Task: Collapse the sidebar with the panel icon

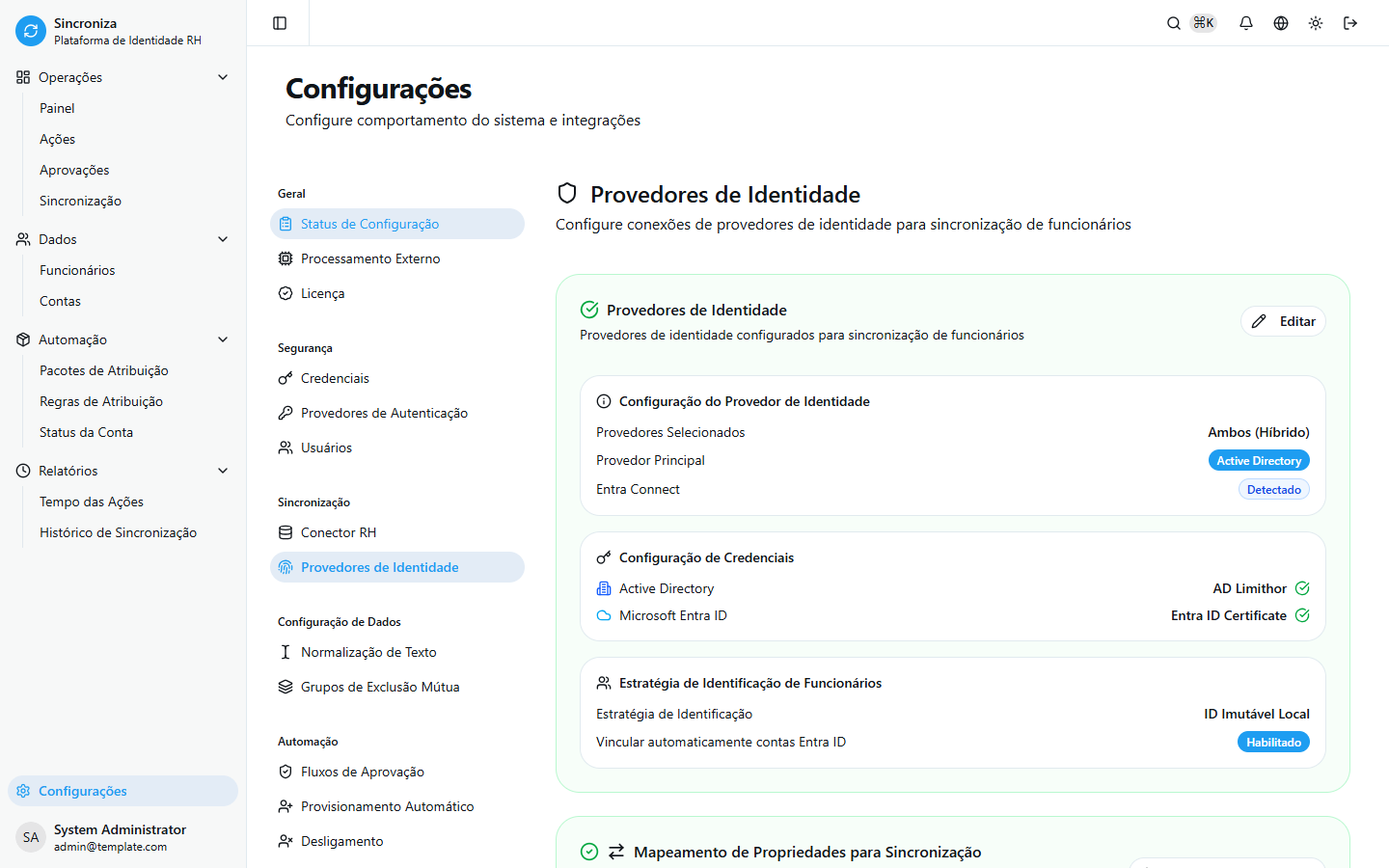Action: [278, 22]
